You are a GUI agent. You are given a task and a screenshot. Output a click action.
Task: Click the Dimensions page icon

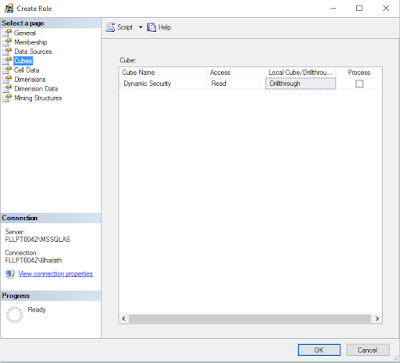(x=7, y=79)
